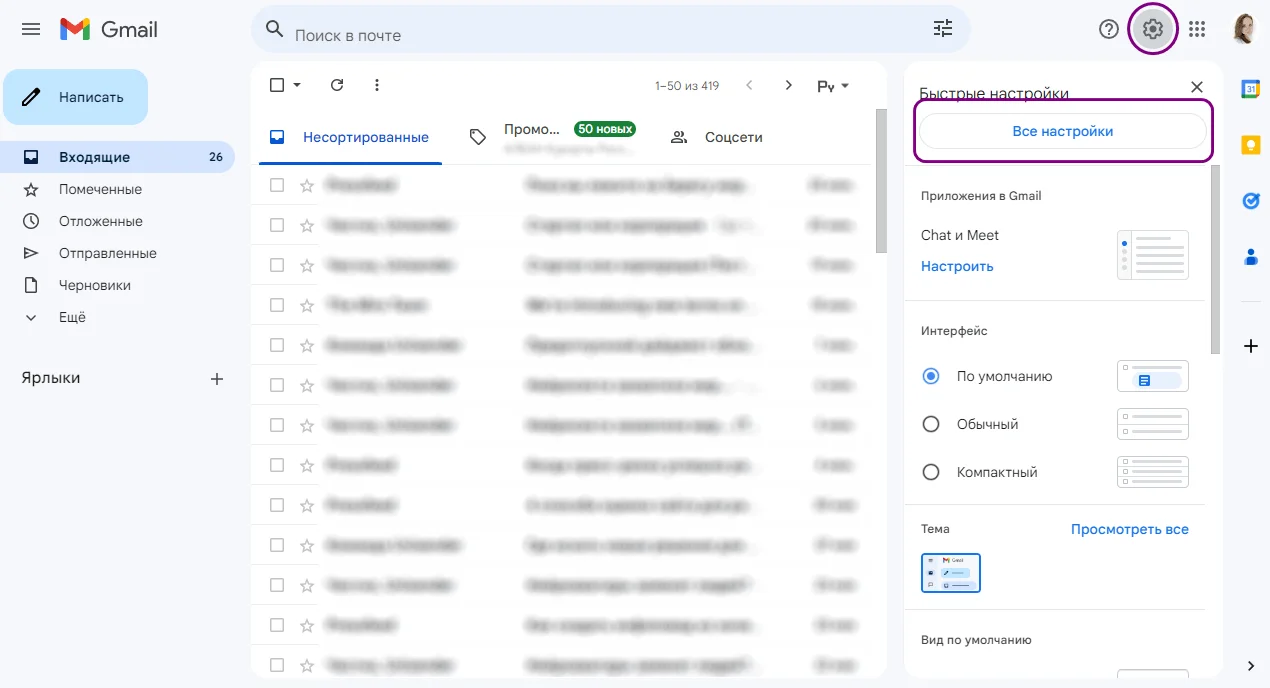The width and height of the screenshot is (1270, 688).
Task: Tick the checkbox of the first email
Action: click(277, 185)
